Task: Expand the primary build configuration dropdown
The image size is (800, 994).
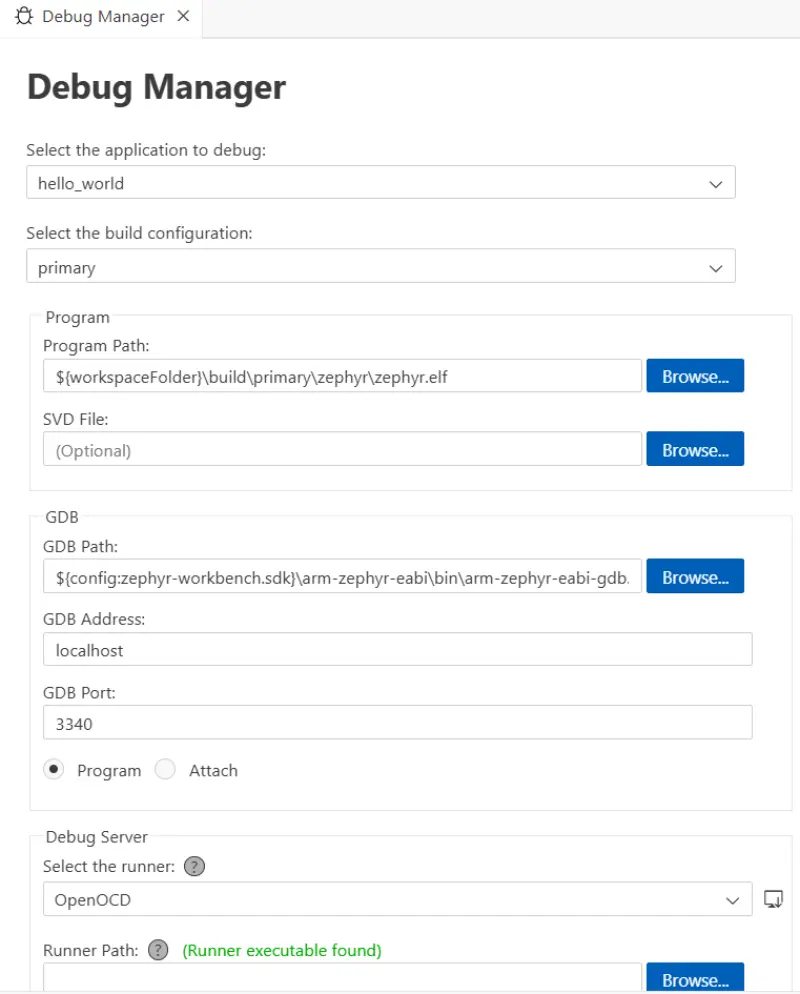Action: [380, 267]
